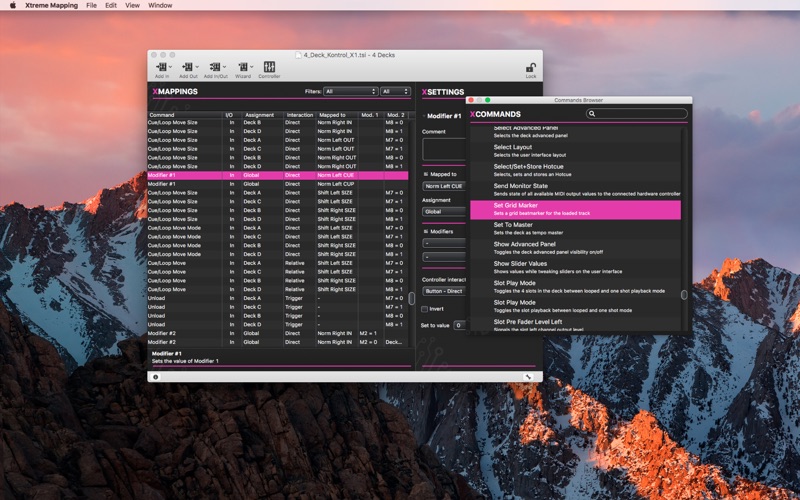Select the Send Monitor State command
Viewport: 800px width, 500px height.
(575, 189)
